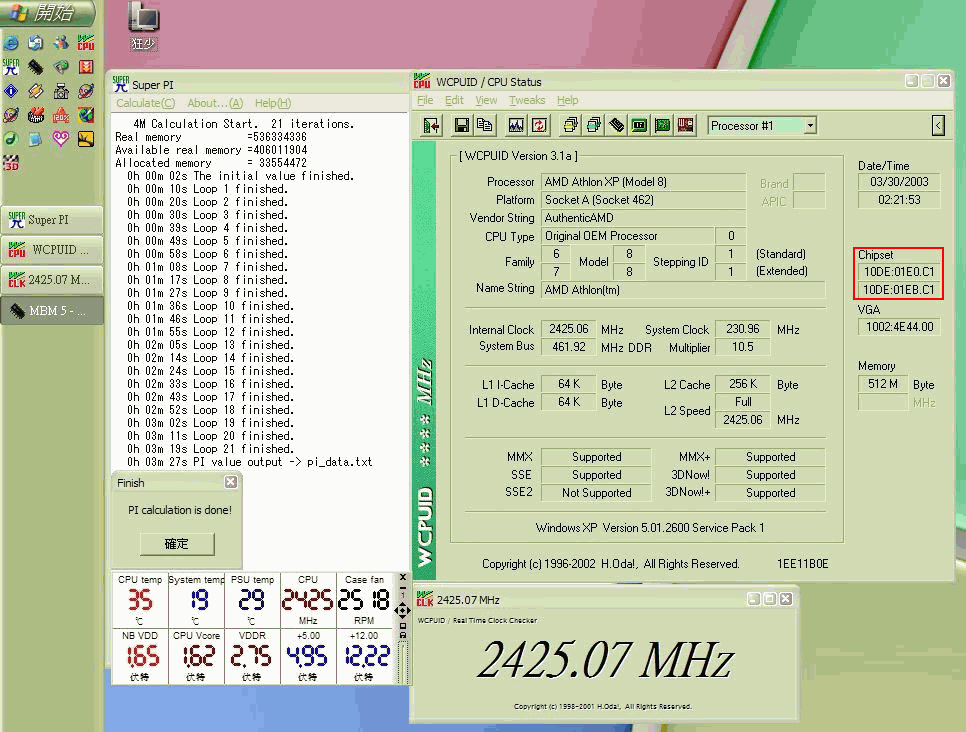Click the Copy icon in WCPUID toolbar
Viewport: 966px width, 732px height.
(485, 125)
